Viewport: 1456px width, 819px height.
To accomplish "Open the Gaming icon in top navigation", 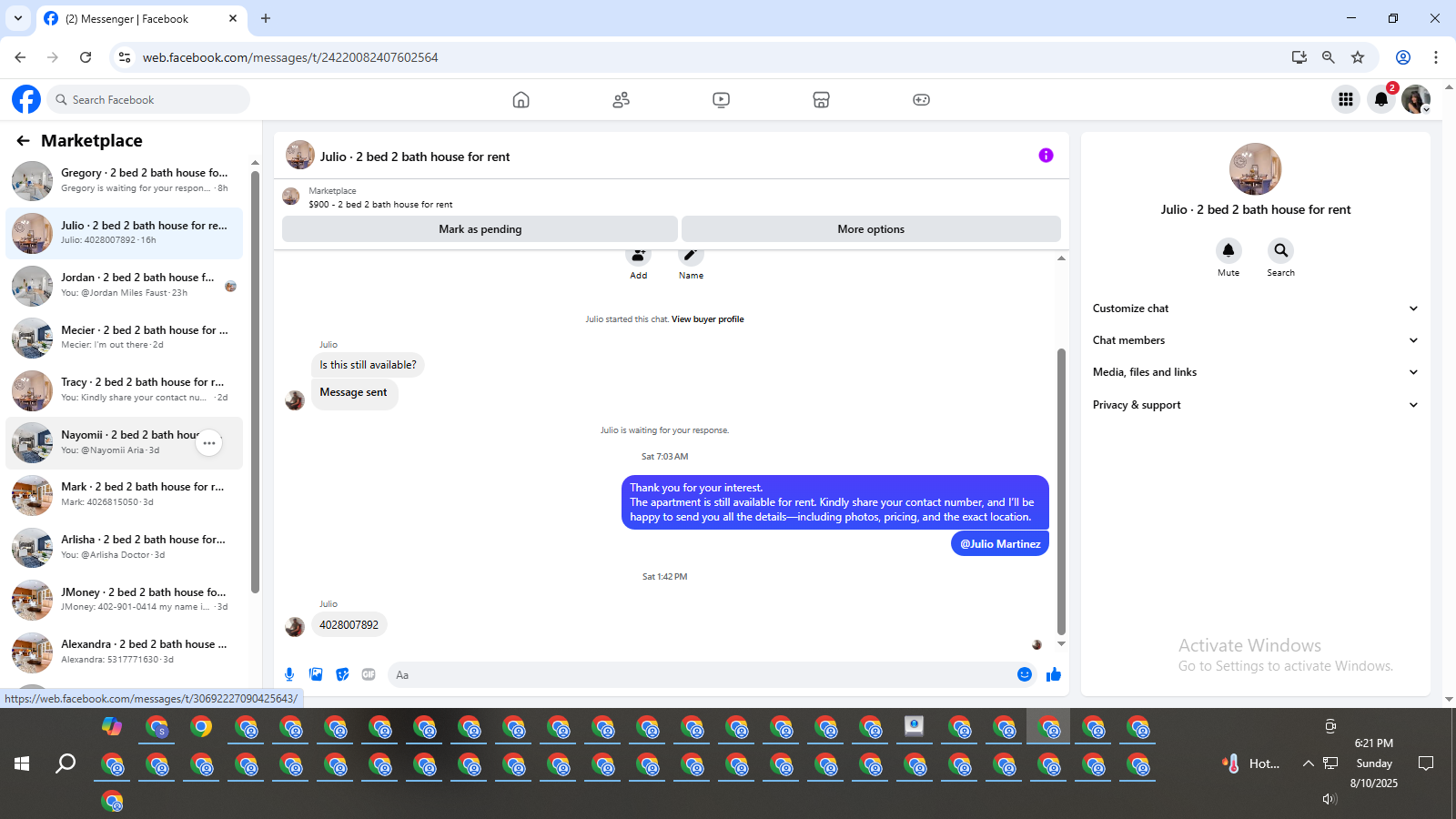I will [921, 100].
